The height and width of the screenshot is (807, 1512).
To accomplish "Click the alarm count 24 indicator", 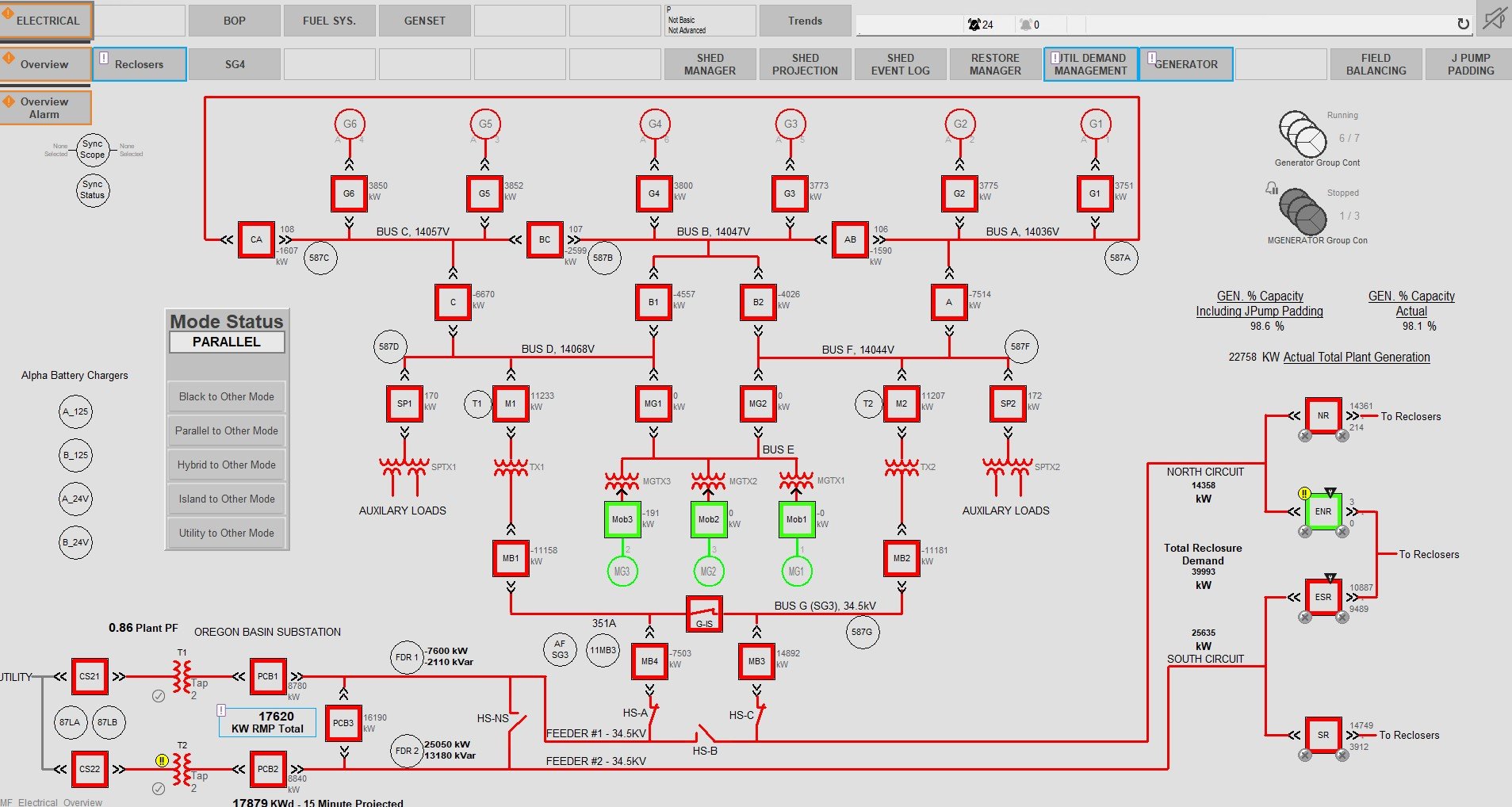I will click(981, 25).
